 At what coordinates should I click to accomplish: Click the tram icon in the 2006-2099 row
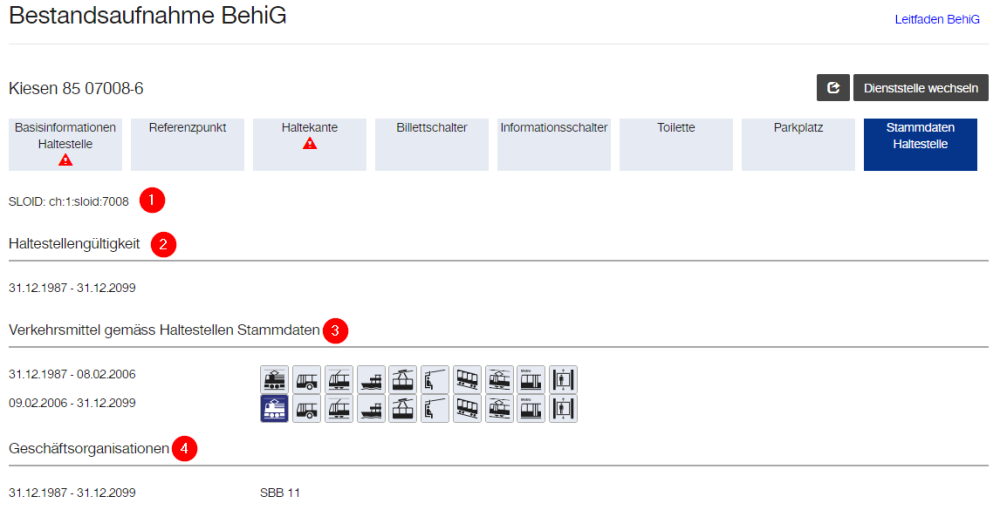pyautogui.click(x=499, y=408)
